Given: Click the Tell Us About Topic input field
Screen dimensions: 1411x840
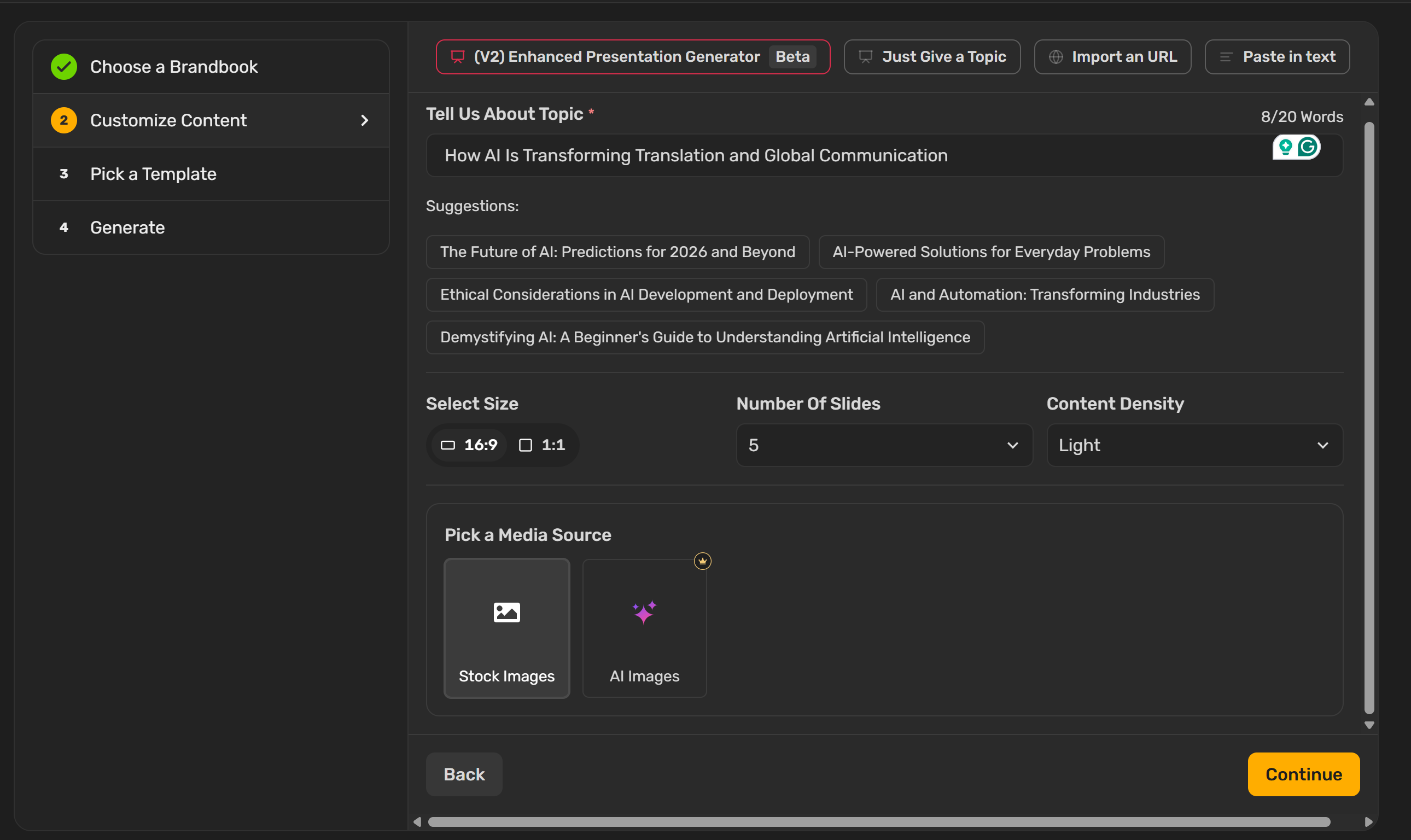Looking at the screenshot, I should [838, 156].
